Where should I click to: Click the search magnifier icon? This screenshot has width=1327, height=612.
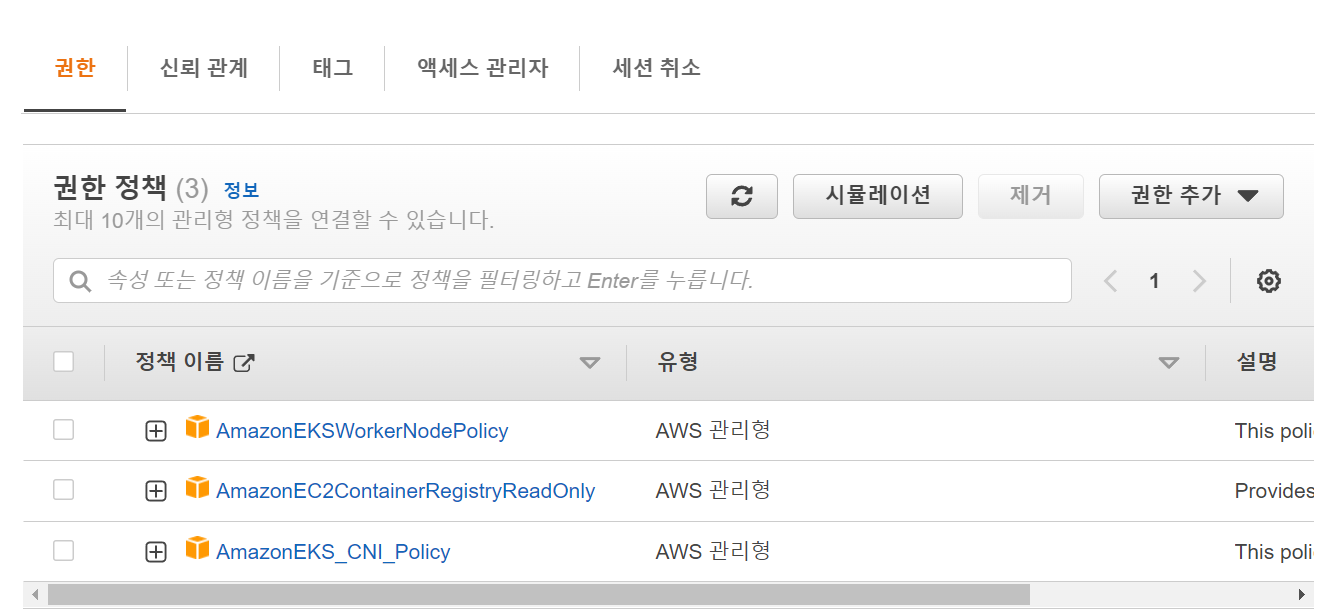(x=81, y=281)
